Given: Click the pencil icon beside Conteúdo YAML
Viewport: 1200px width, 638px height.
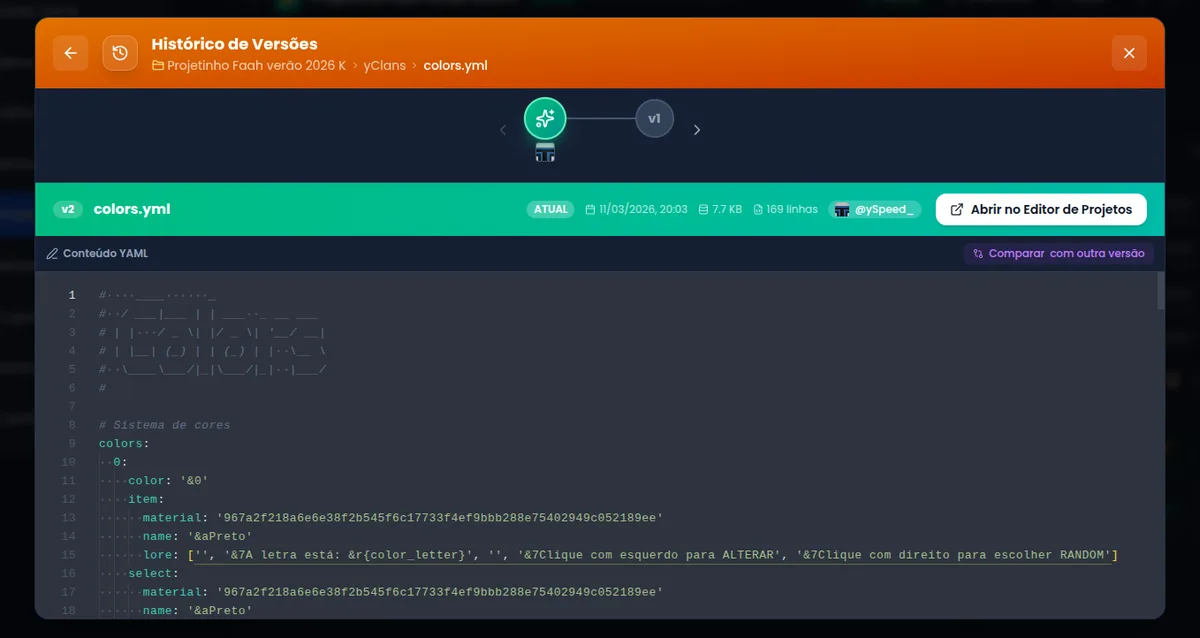Looking at the screenshot, I should point(52,254).
